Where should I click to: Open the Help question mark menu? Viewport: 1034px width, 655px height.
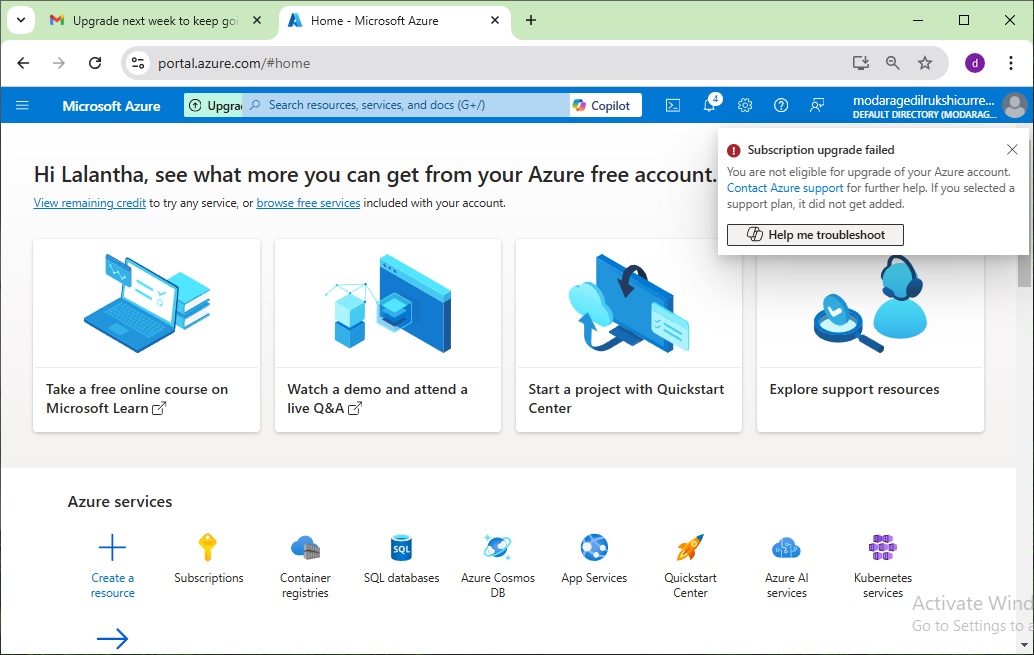(781, 106)
